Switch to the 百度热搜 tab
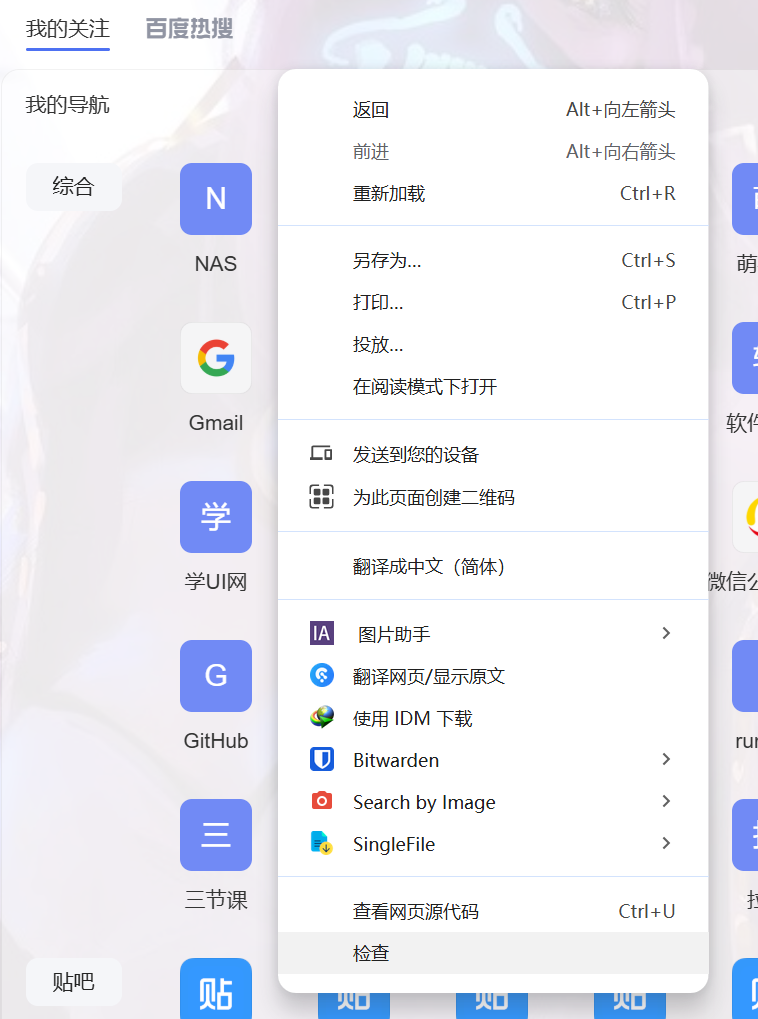758x1019 pixels. coord(189,28)
